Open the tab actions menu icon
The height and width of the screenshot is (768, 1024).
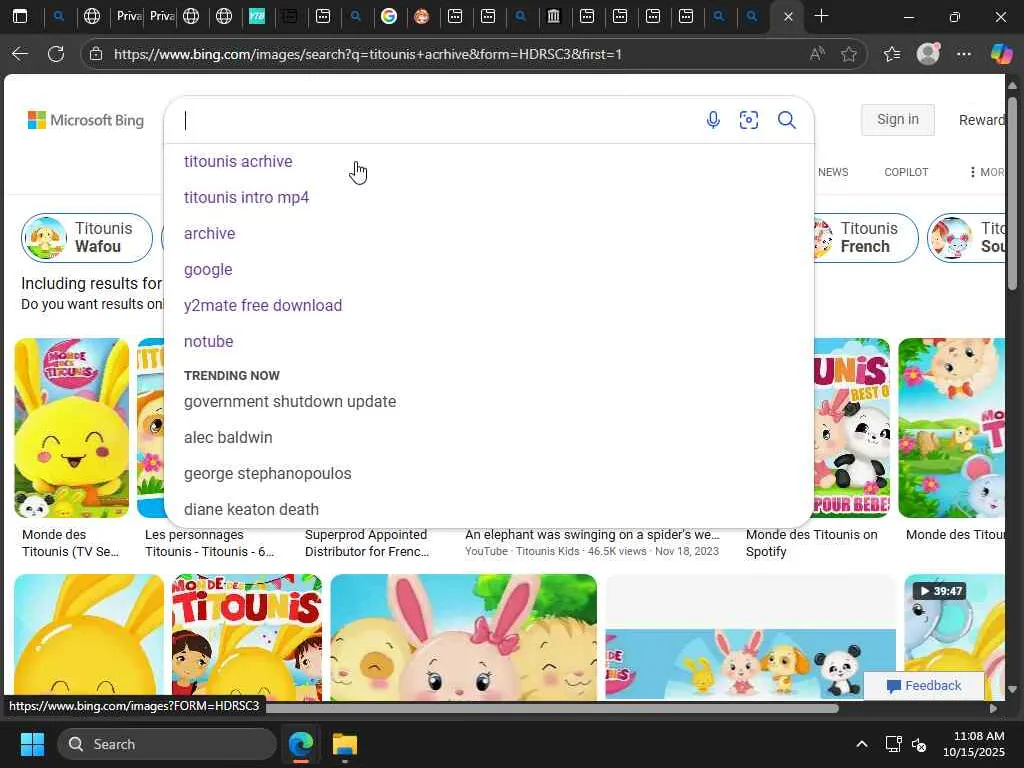tap(20, 16)
